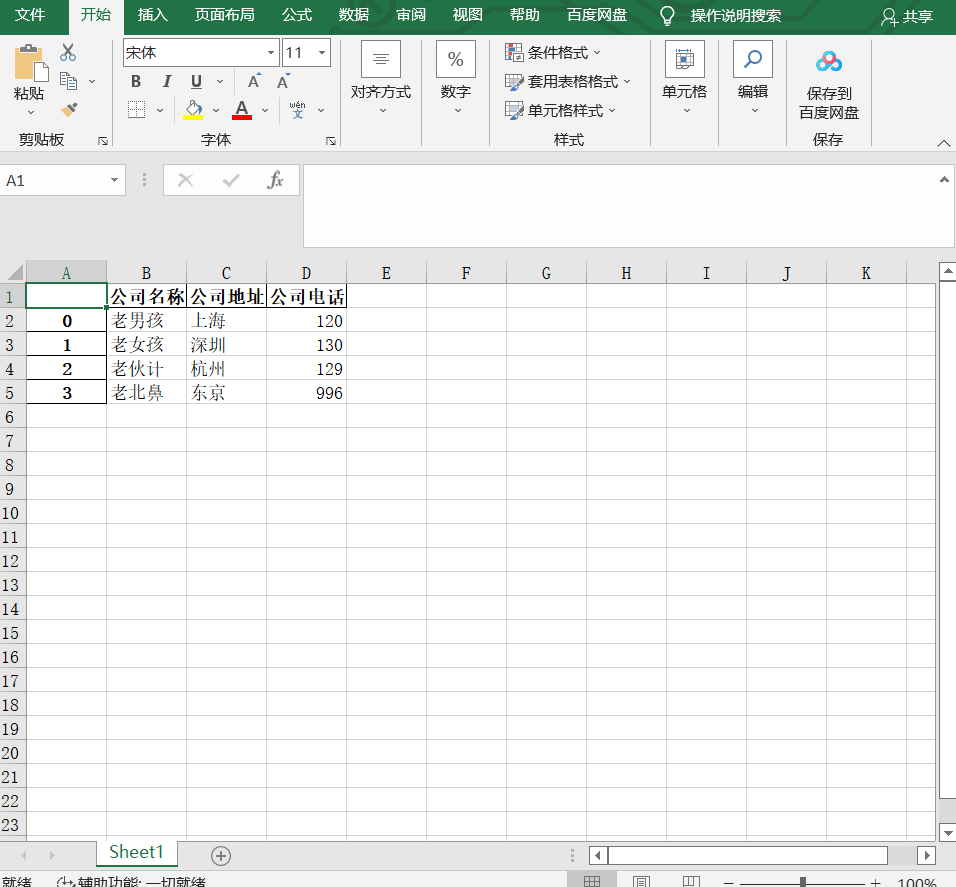Expand copy options arrow
Viewport: 956px width, 887px height.
click(x=92, y=81)
